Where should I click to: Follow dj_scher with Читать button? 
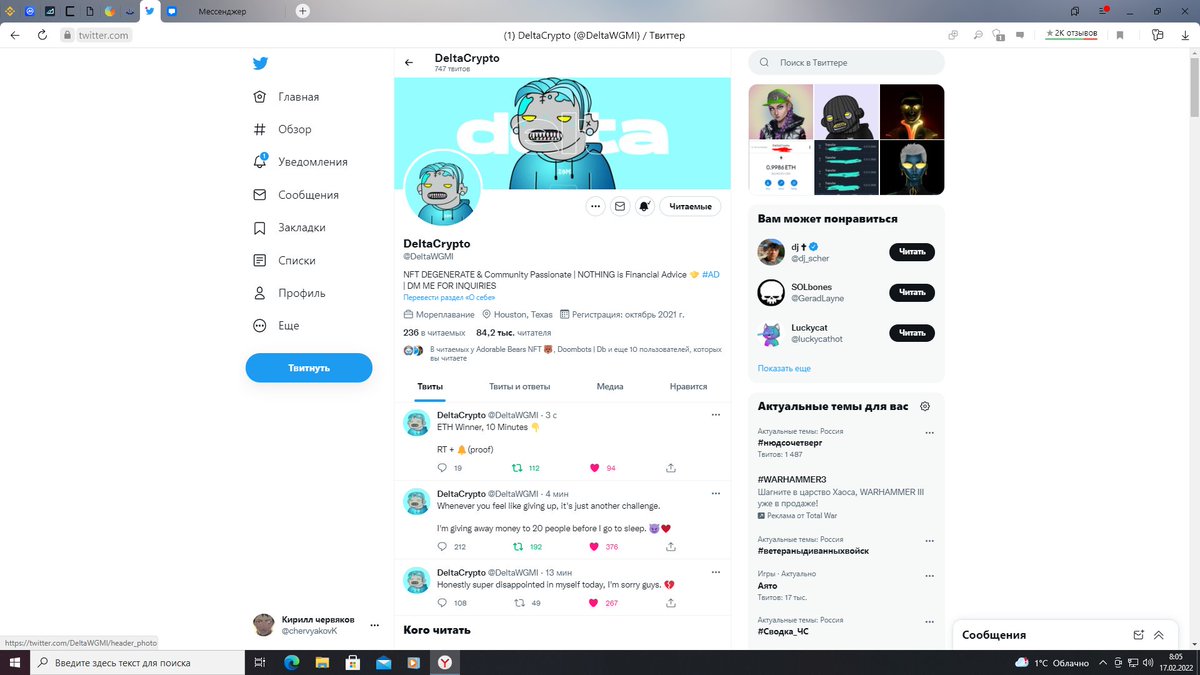click(912, 252)
